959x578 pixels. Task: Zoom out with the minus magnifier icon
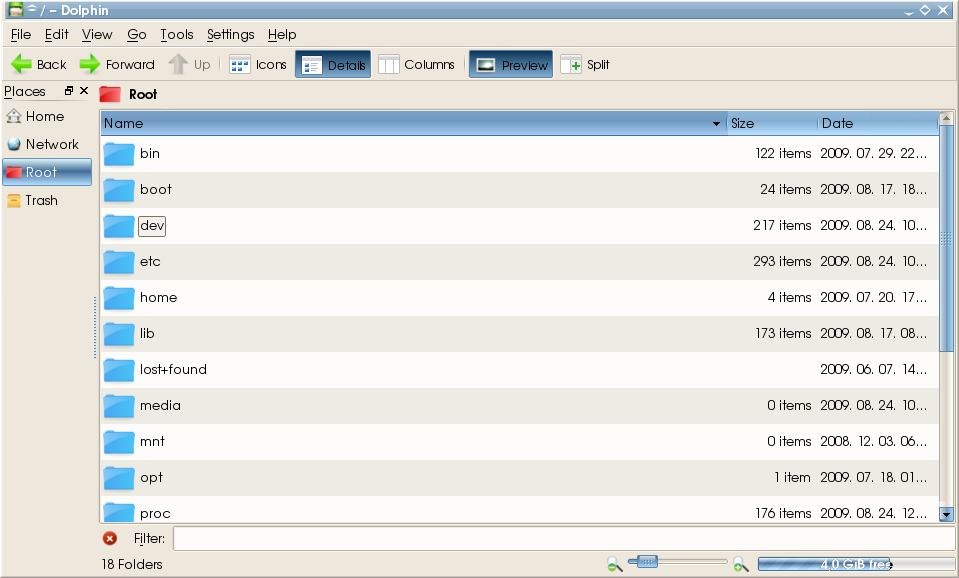click(615, 564)
